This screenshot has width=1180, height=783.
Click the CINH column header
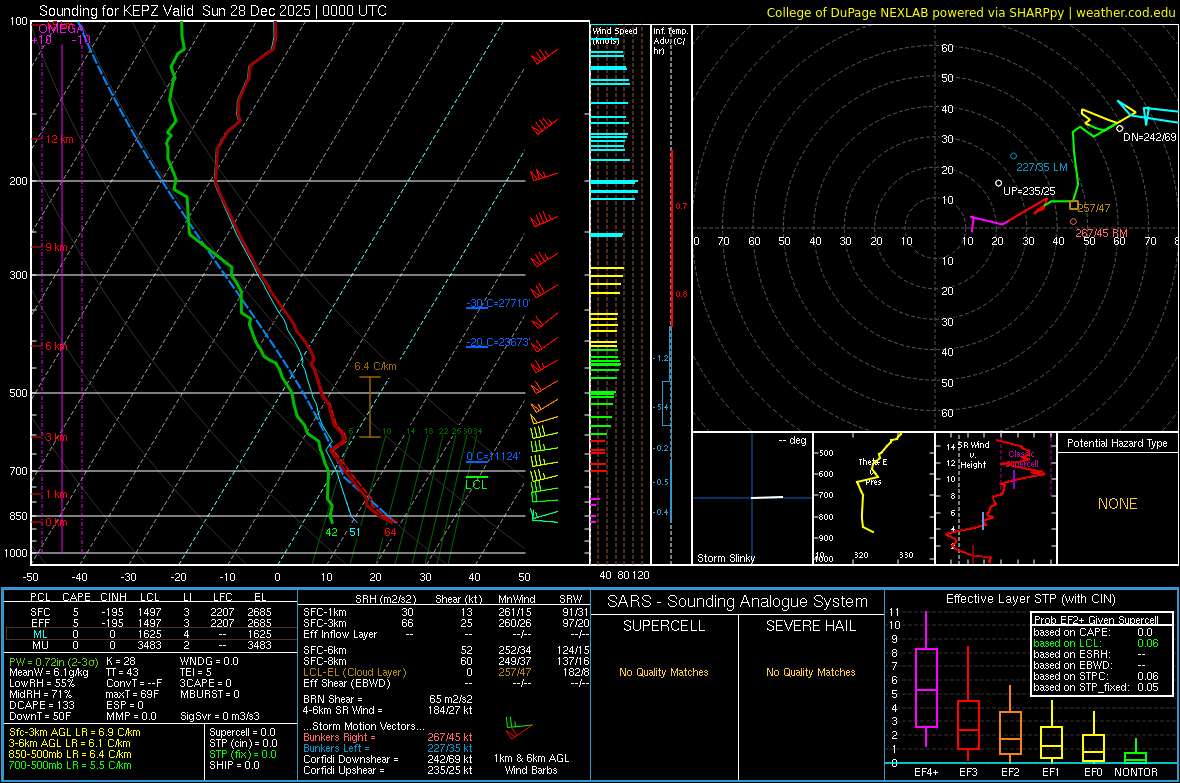pyautogui.click(x=114, y=597)
